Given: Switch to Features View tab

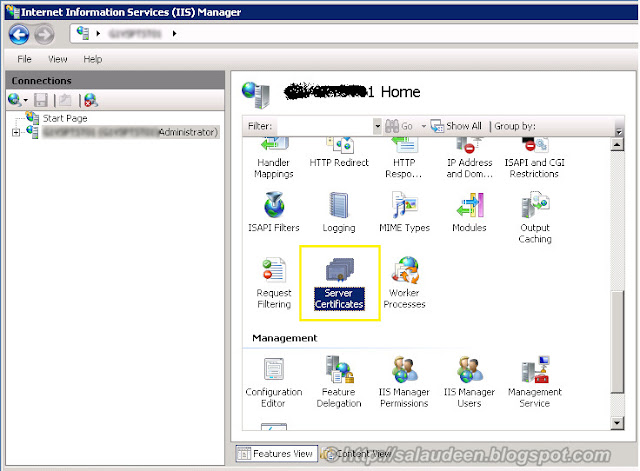Looking at the screenshot, I should (x=276, y=453).
